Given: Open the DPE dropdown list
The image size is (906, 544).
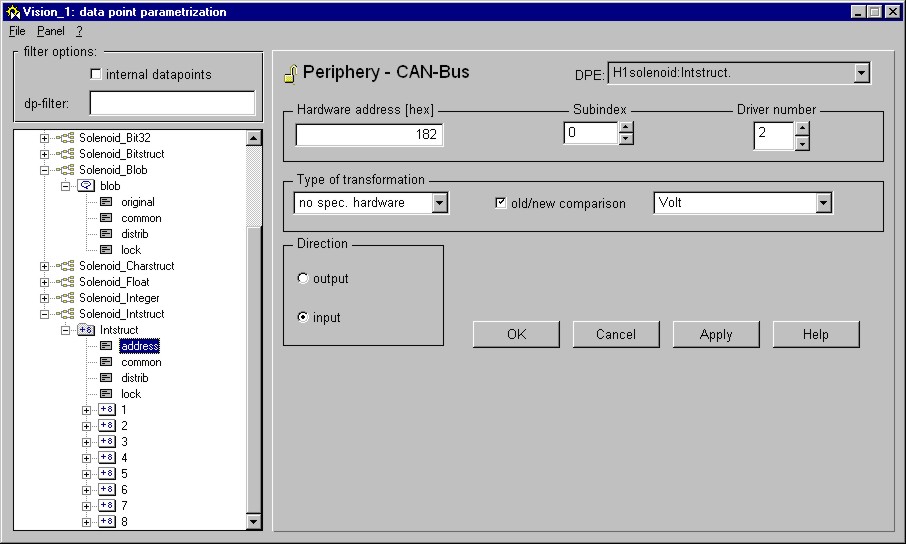Looking at the screenshot, I should pos(862,73).
